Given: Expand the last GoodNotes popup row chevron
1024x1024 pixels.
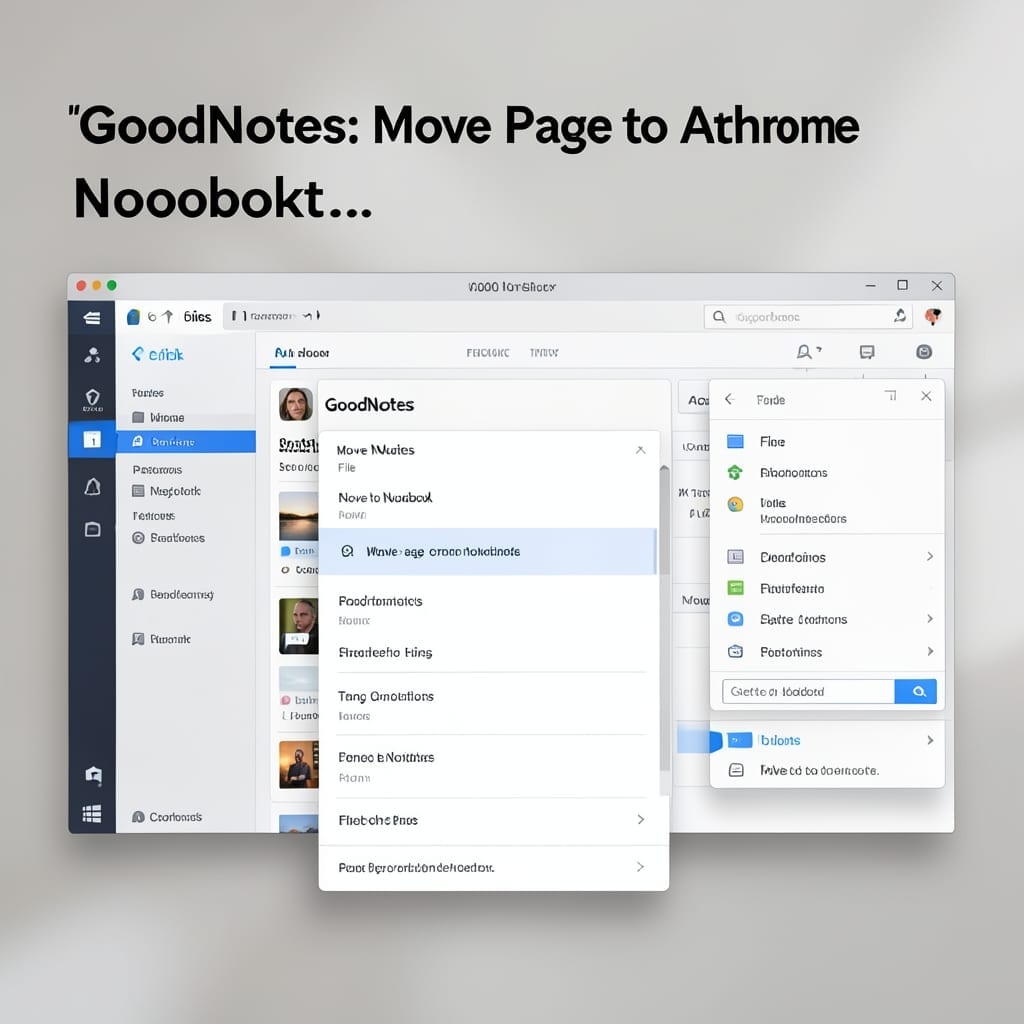Looking at the screenshot, I should point(641,867).
